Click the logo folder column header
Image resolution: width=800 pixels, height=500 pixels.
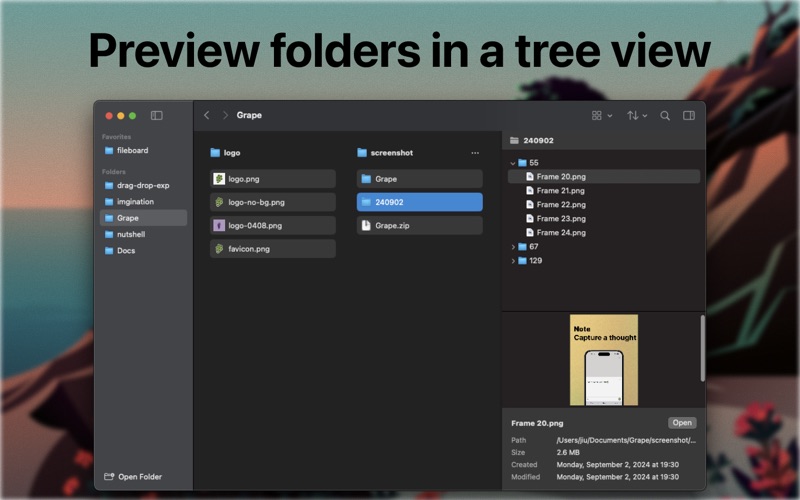(225, 153)
